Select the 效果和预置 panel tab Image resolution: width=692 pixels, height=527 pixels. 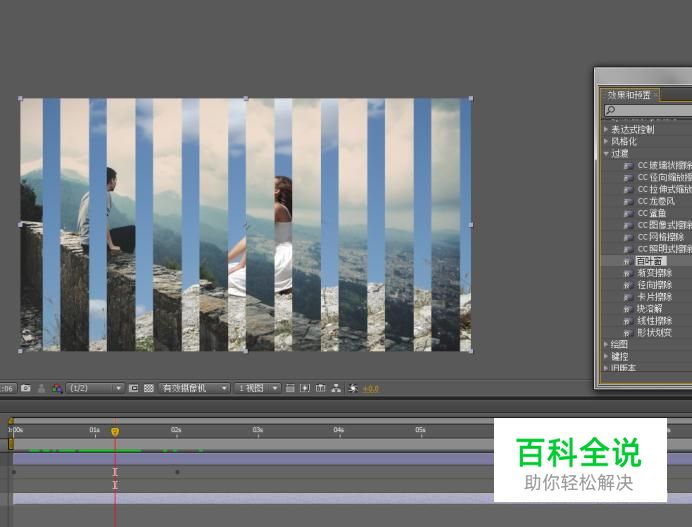(x=628, y=95)
